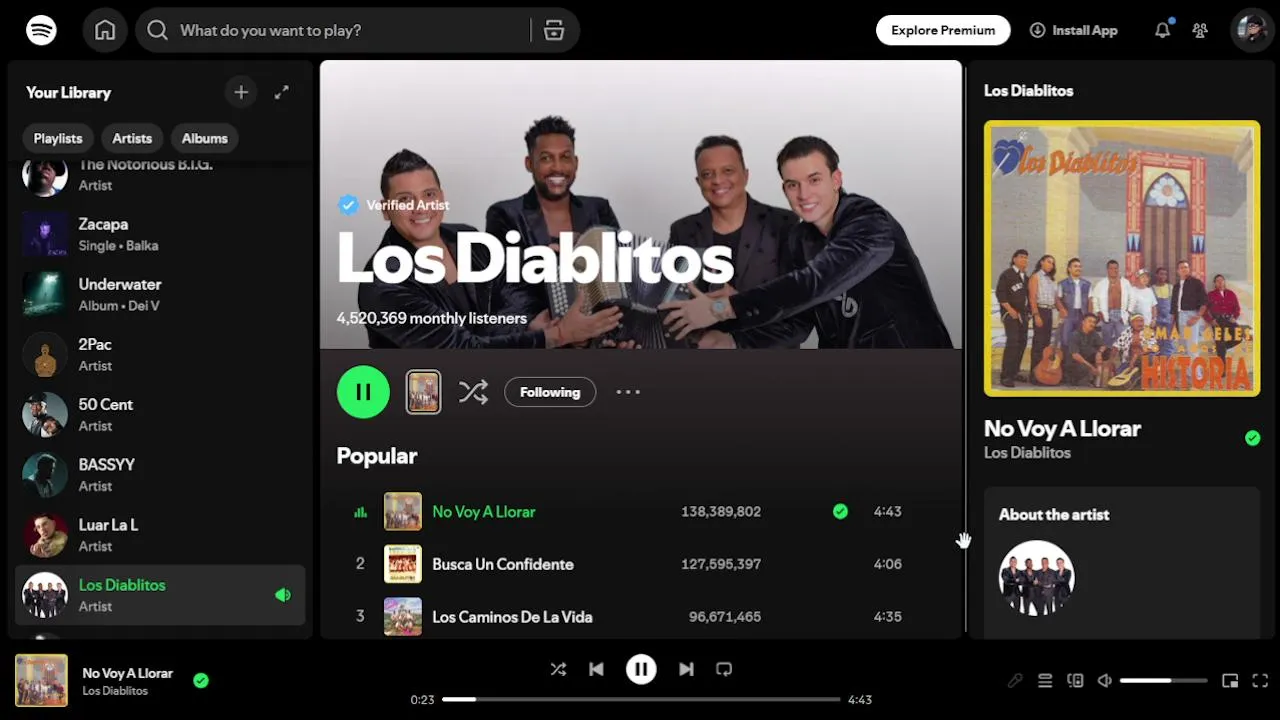Select Los Diablitos in library list
Screen dimensions: 1280x720
tap(160, 595)
